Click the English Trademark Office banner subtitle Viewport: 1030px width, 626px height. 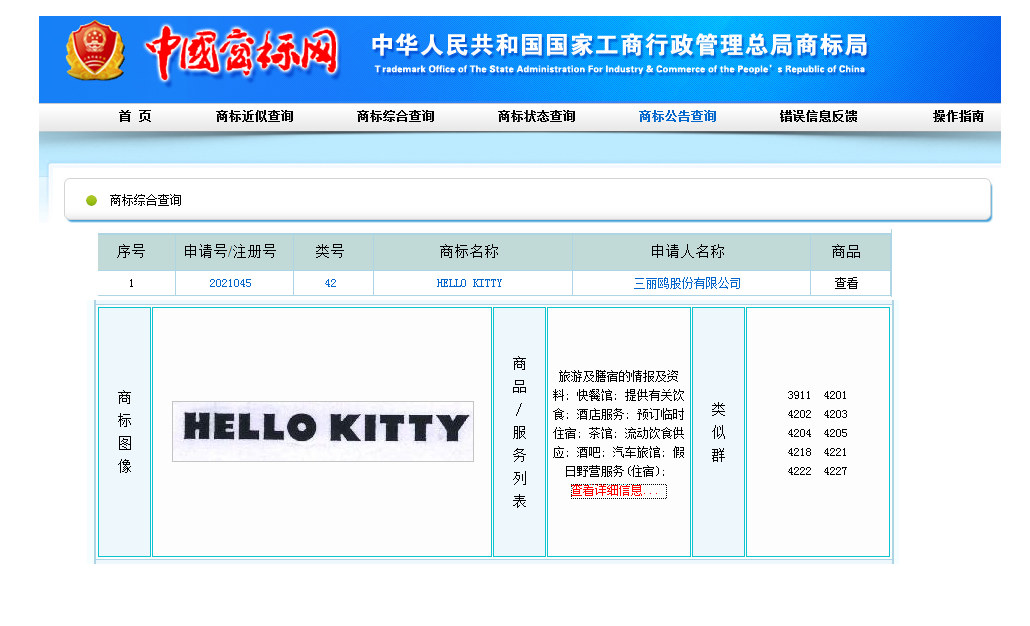pyautogui.click(x=619, y=69)
